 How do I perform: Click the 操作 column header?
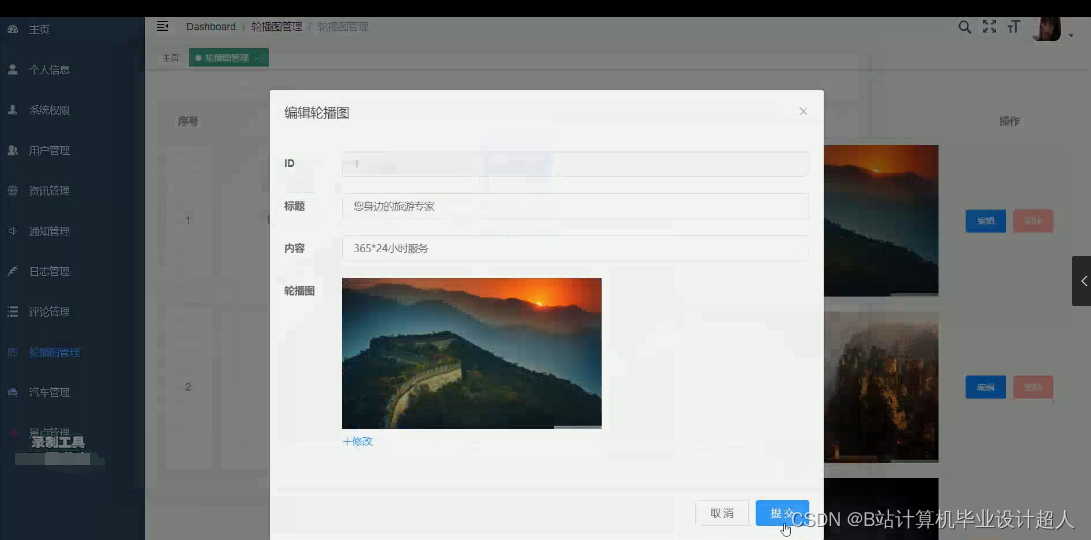point(1009,121)
